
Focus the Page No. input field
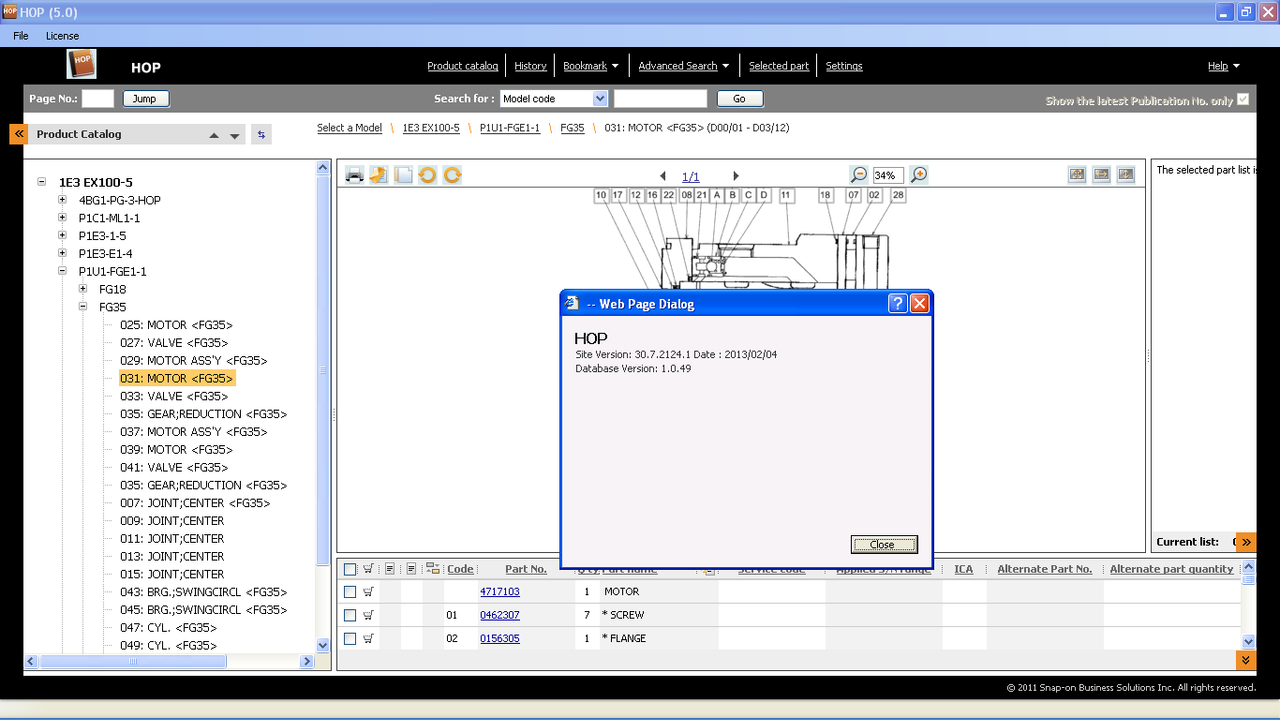98,99
